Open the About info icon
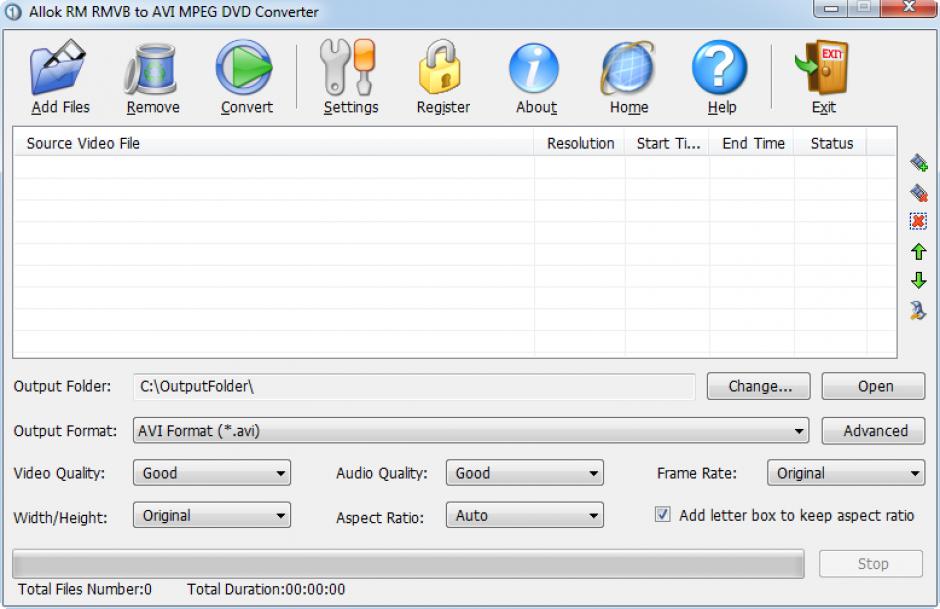The image size is (940, 609). click(534, 68)
